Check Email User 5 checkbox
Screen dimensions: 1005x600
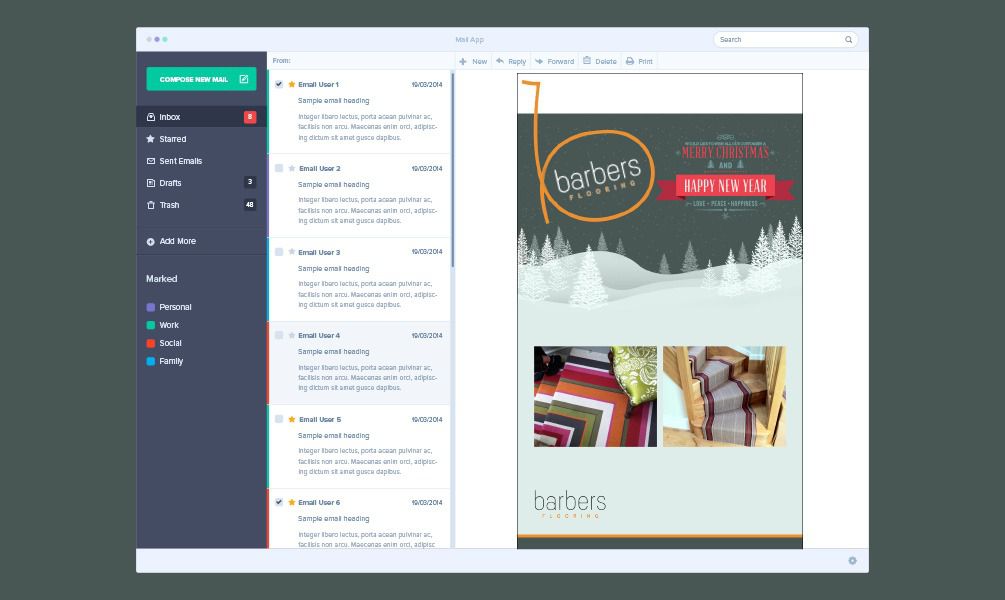click(279, 419)
